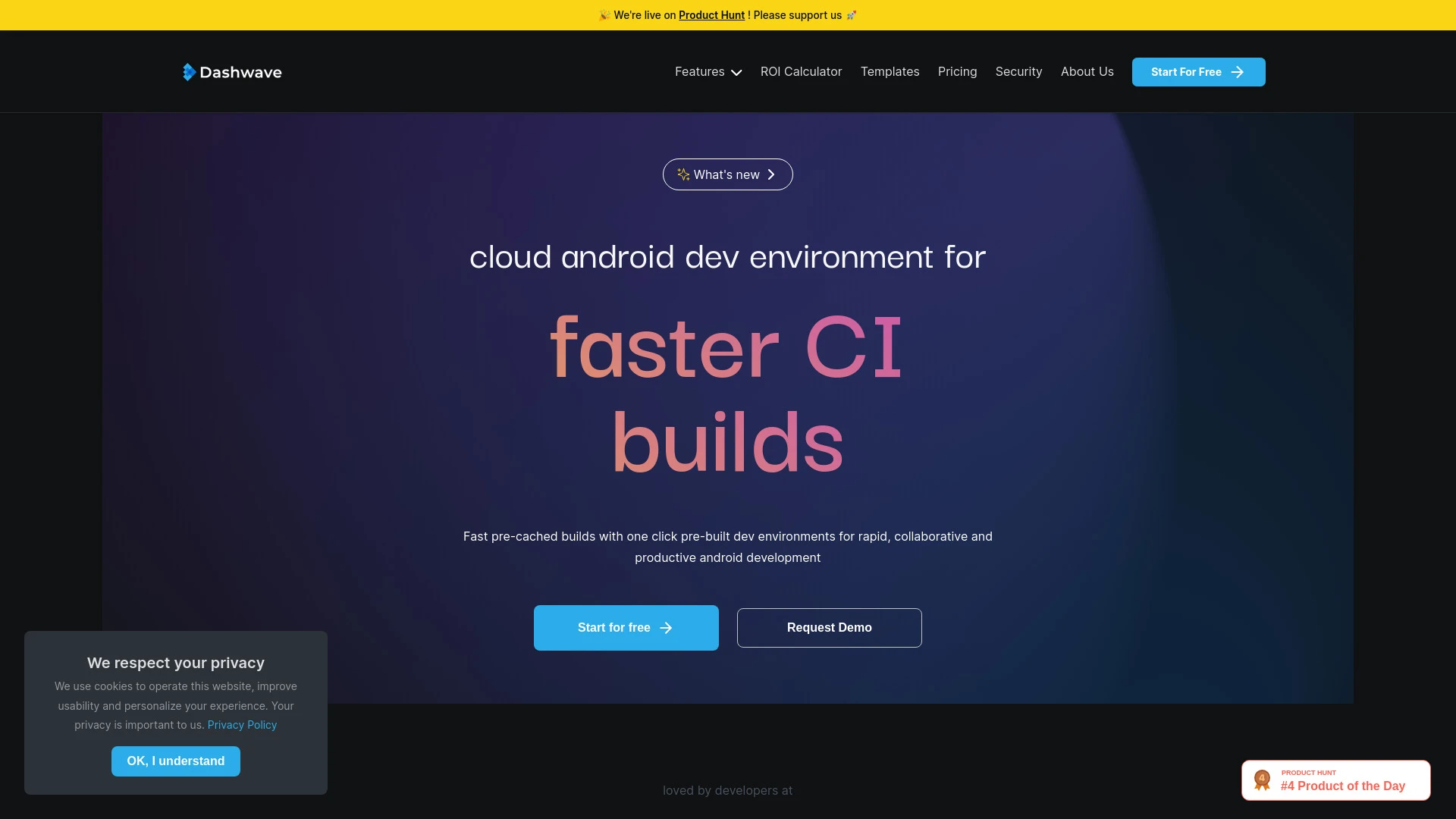Screen dimensions: 1456x819
Task: Click the arrow icon in Start for free button
Action: [665, 627]
